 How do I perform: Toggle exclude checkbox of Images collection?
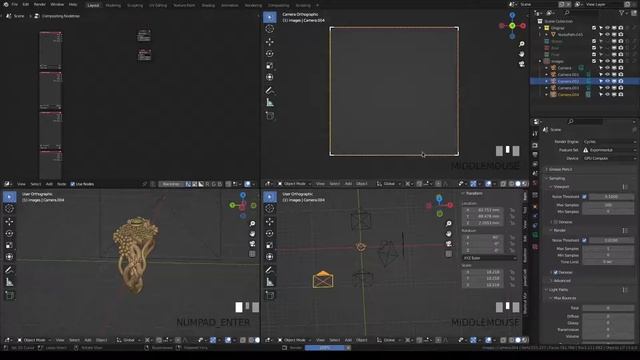click(594, 61)
